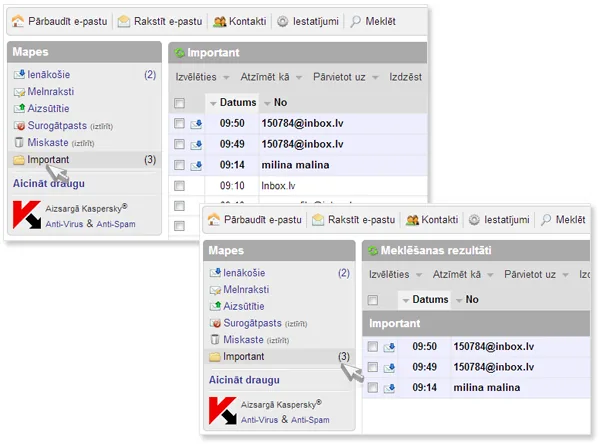The height and width of the screenshot is (448, 600).
Task: Tick the select-all checkbox in lower window header
Action: click(x=372, y=300)
